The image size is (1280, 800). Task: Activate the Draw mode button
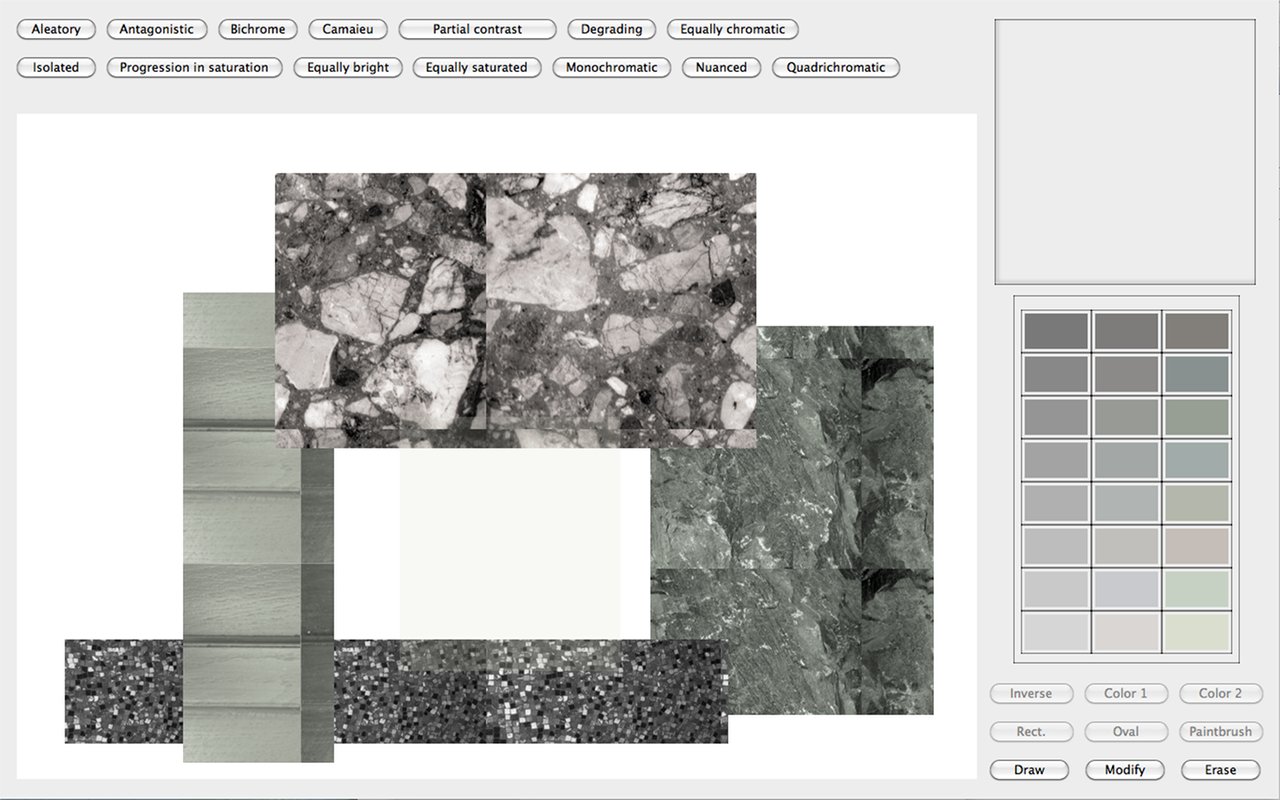tap(1029, 769)
